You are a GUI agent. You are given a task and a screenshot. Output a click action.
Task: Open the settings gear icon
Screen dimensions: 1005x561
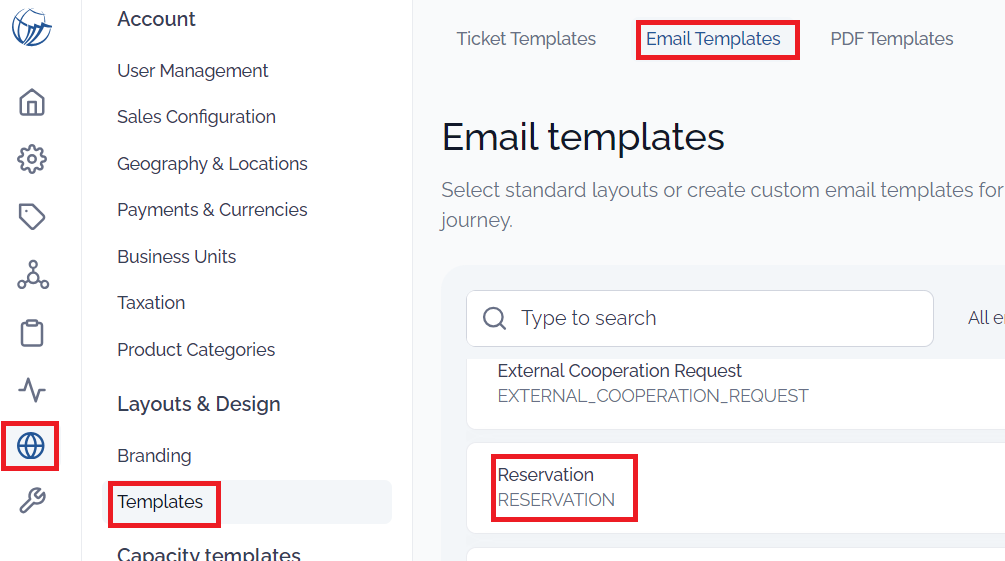(x=31, y=159)
